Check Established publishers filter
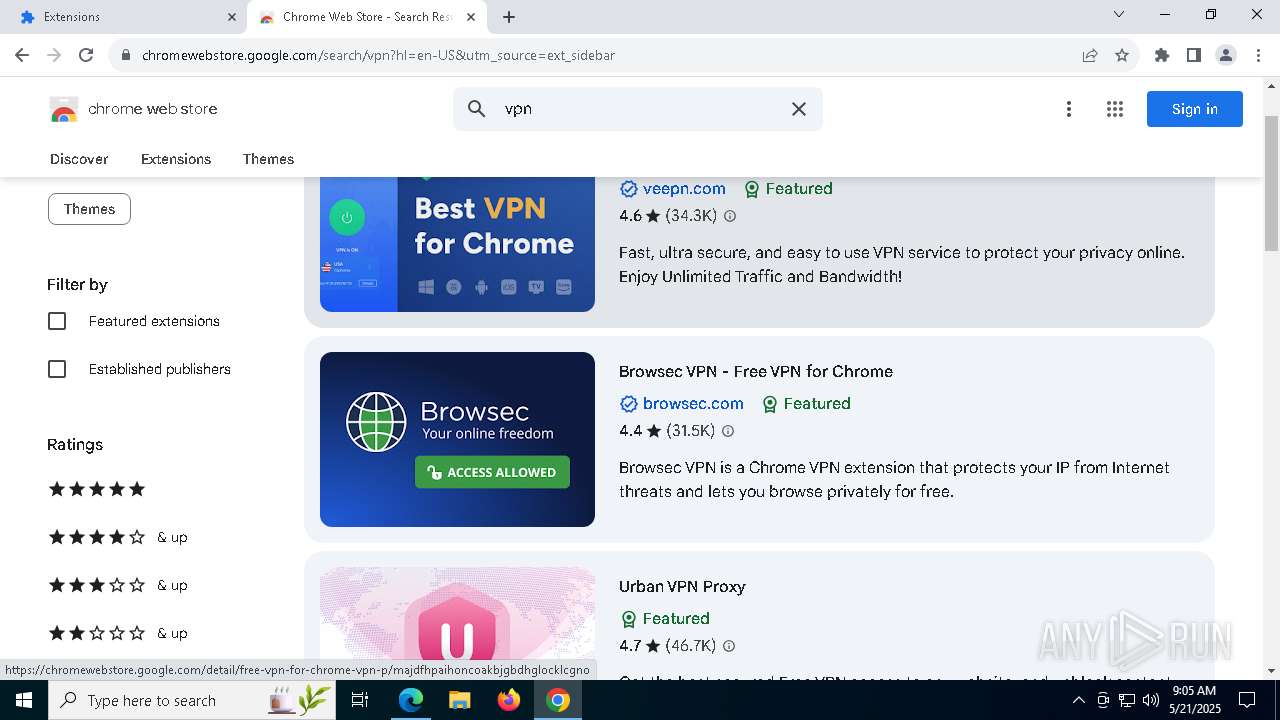Viewport: 1280px width, 720px height. (x=57, y=369)
